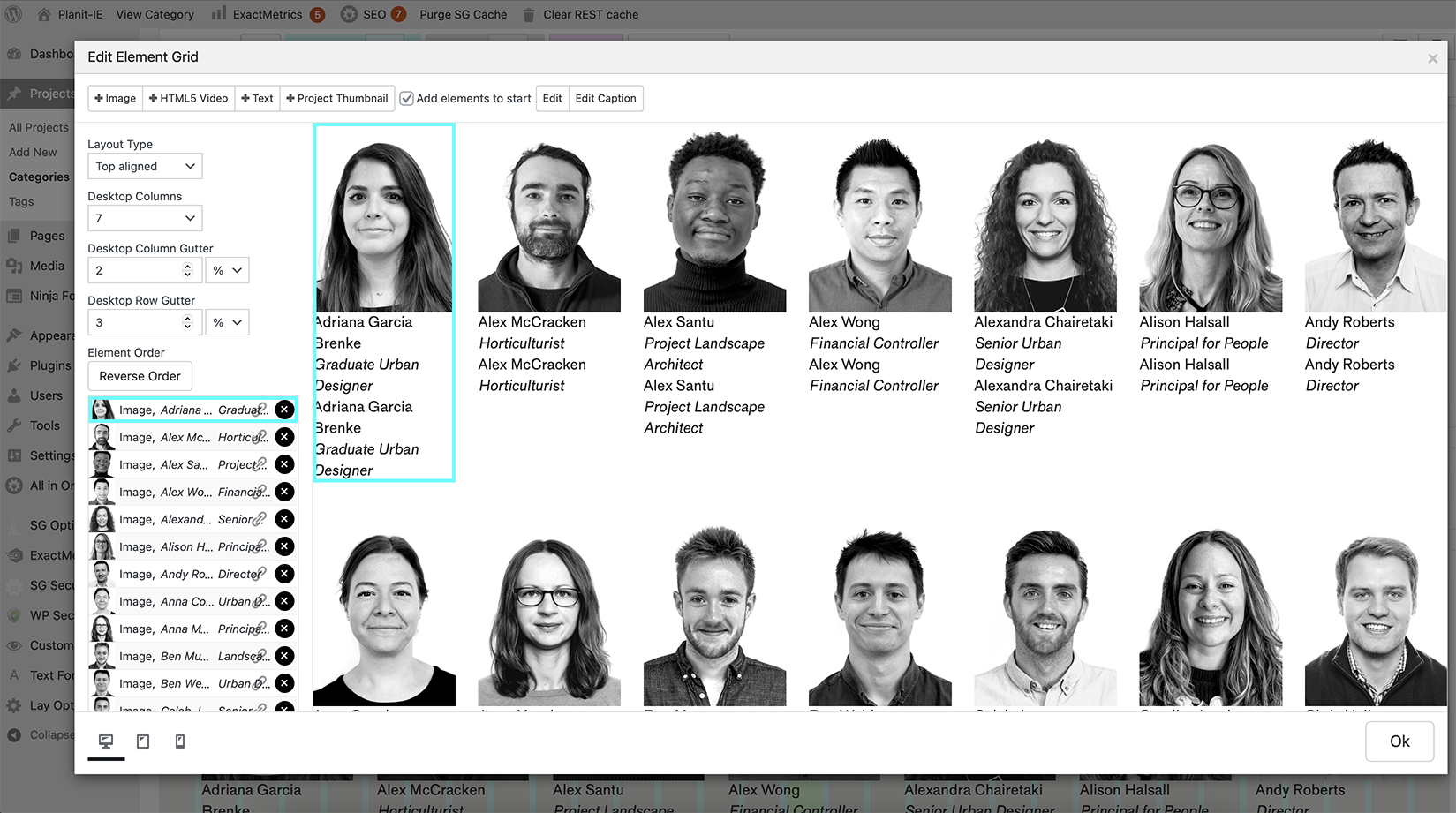Click link icon on Alex Mc... row
Image resolution: width=1456 pixels, height=813 pixels.
coord(261,437)
